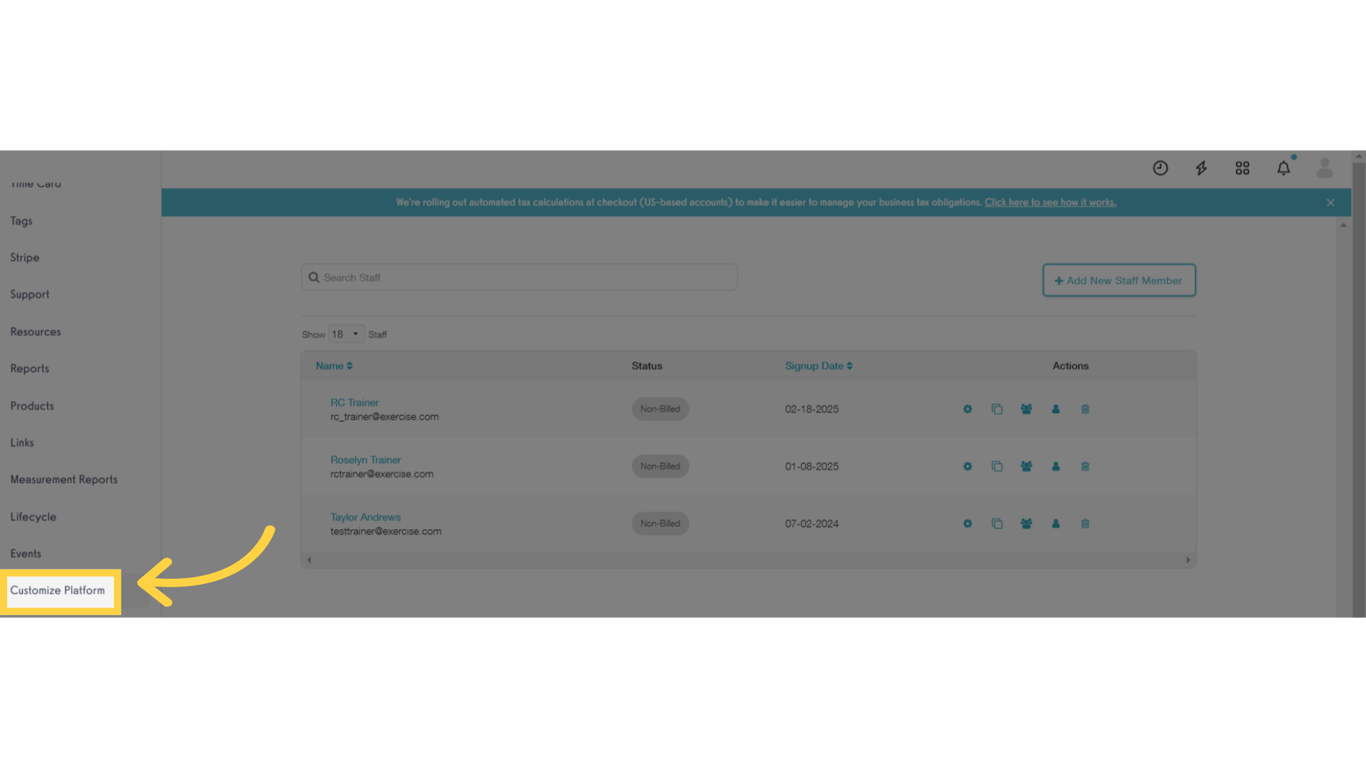Open the apps grid icon in the header
The width and height of the screenshot is (1366, 768).
point(1242,168)
